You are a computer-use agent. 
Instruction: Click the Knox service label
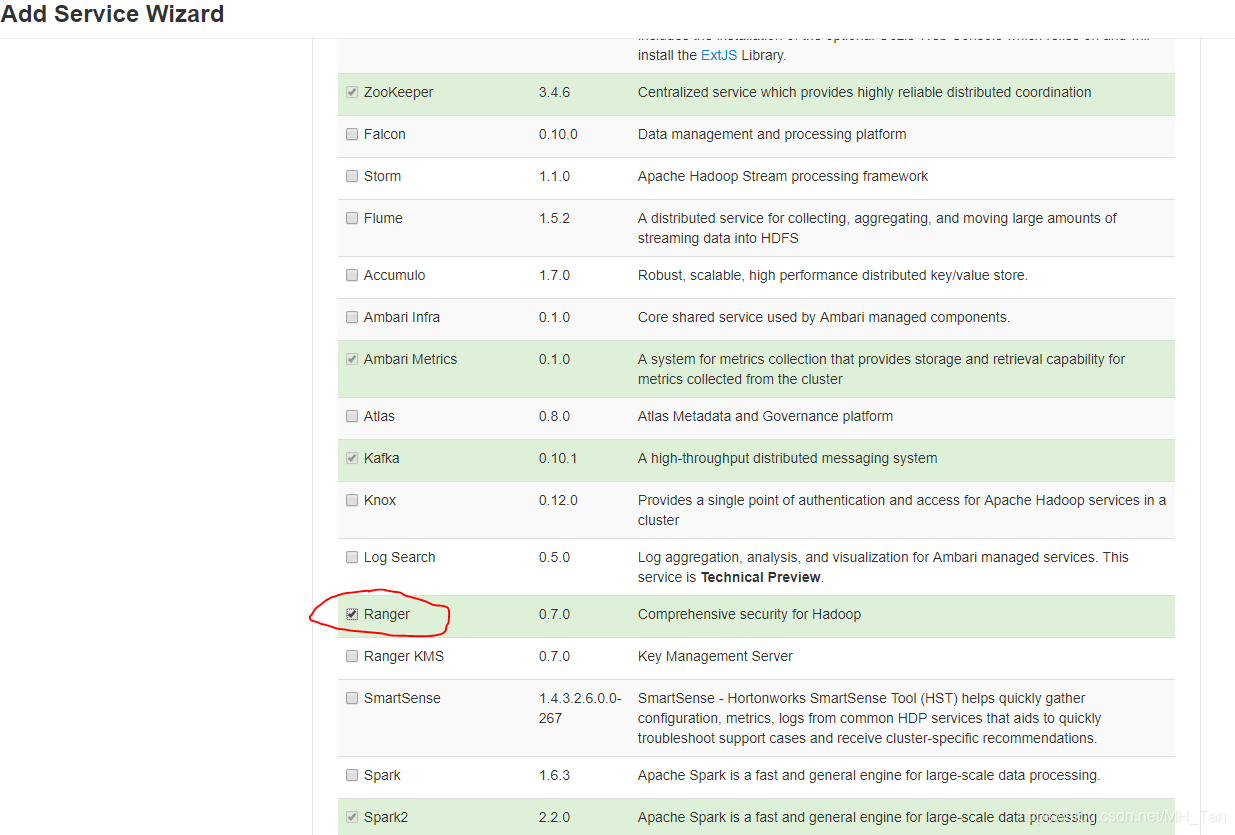380,500
